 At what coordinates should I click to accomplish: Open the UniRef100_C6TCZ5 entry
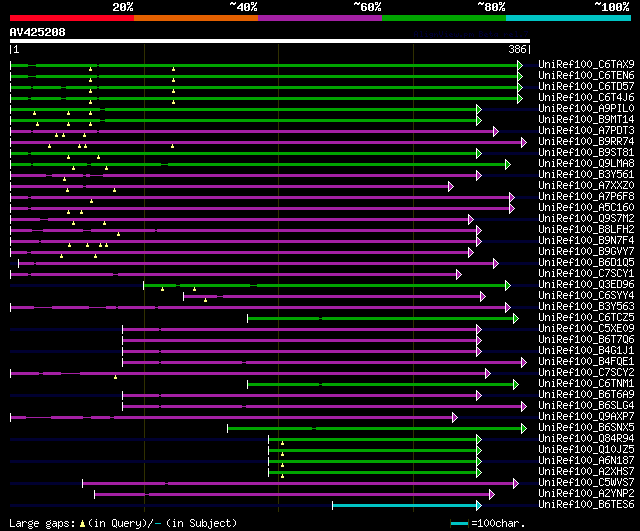586,318
